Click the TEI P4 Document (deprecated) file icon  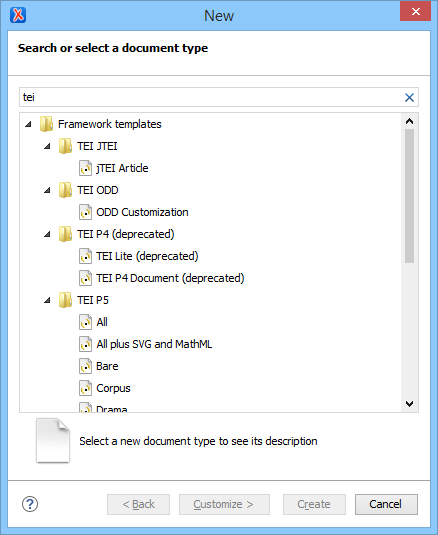point(85,278)
